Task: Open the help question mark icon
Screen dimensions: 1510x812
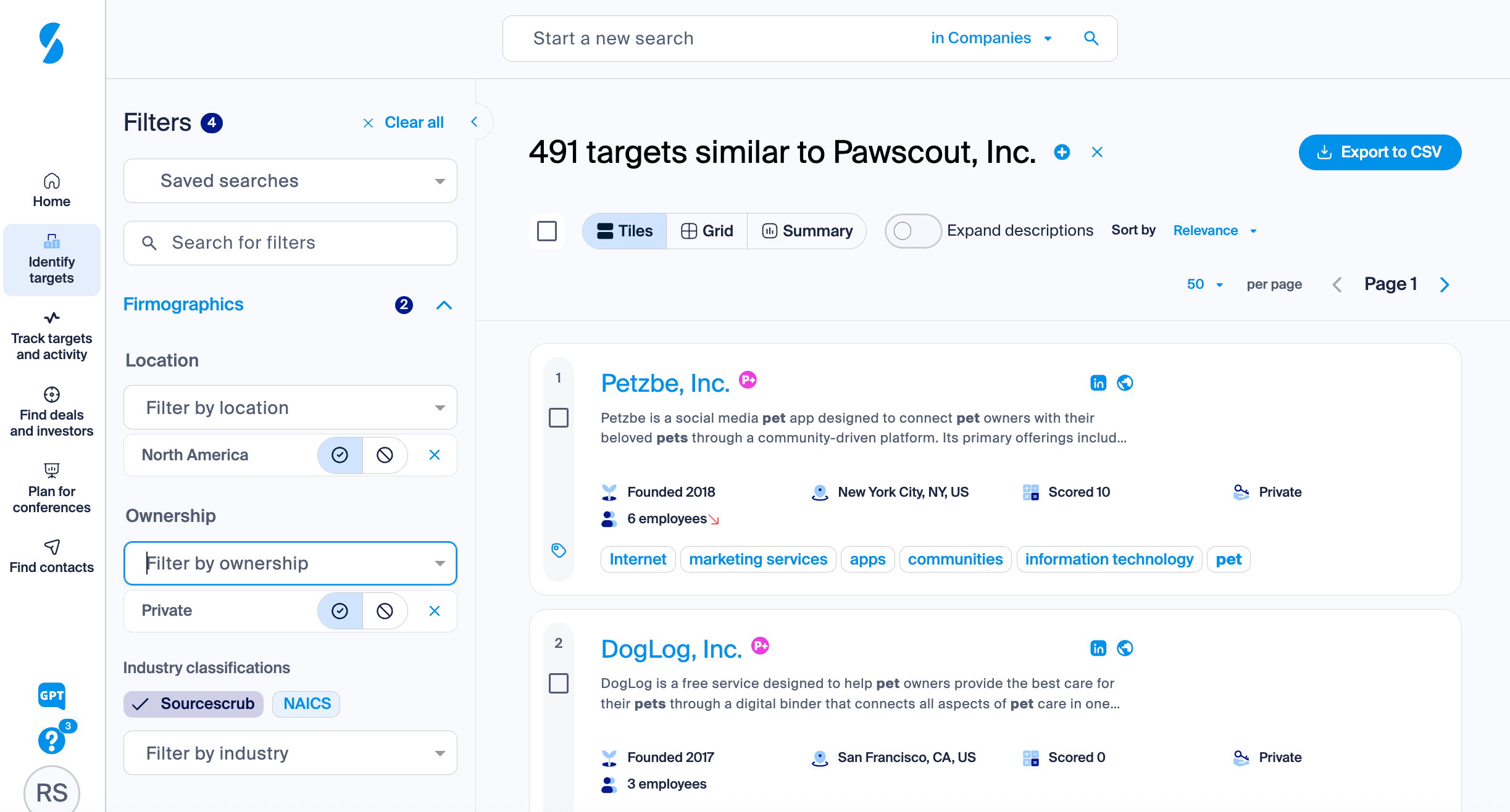Action: 52,740
